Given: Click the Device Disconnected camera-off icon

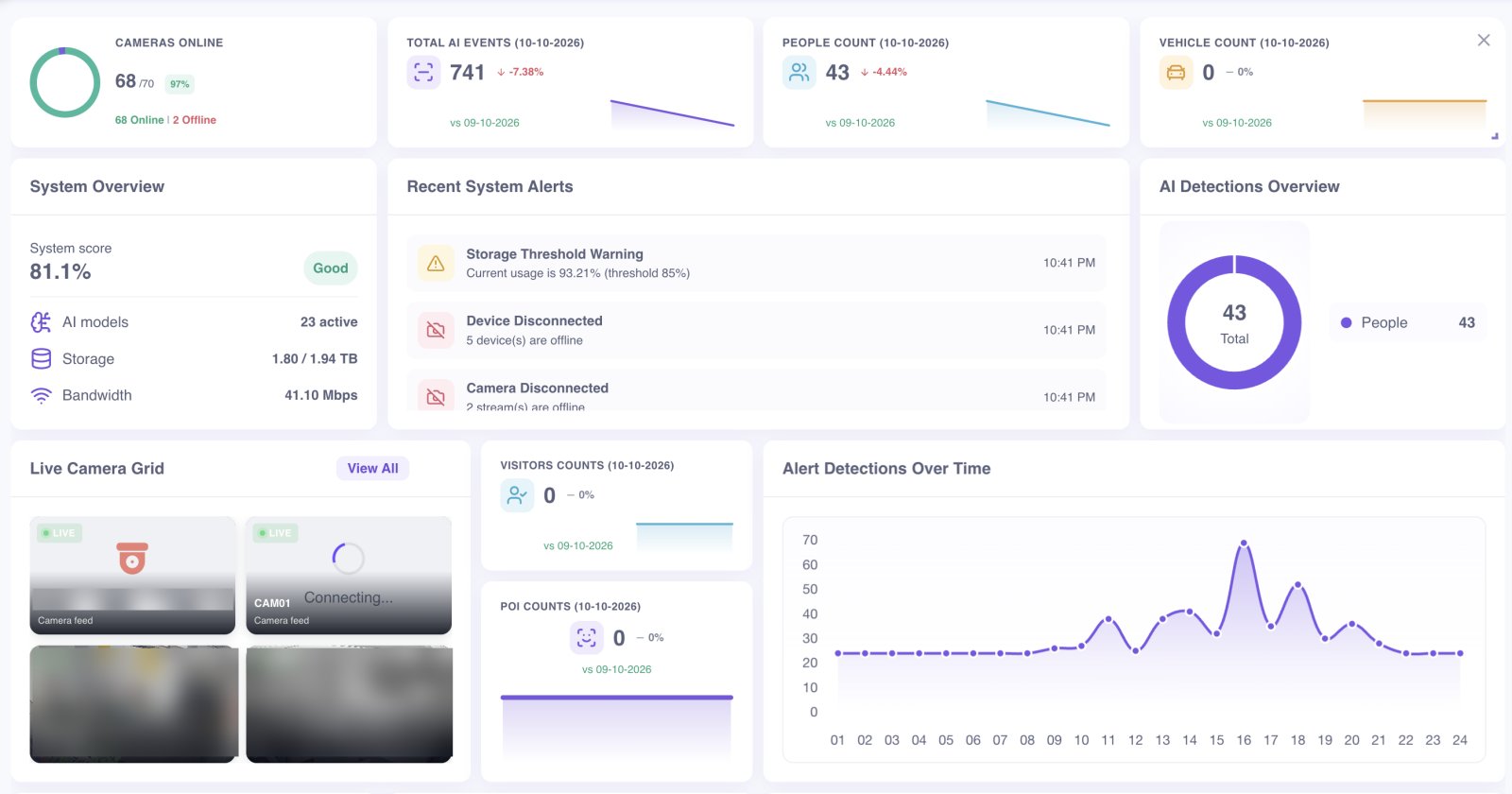Looking at the screenshot, I should 436,330.
